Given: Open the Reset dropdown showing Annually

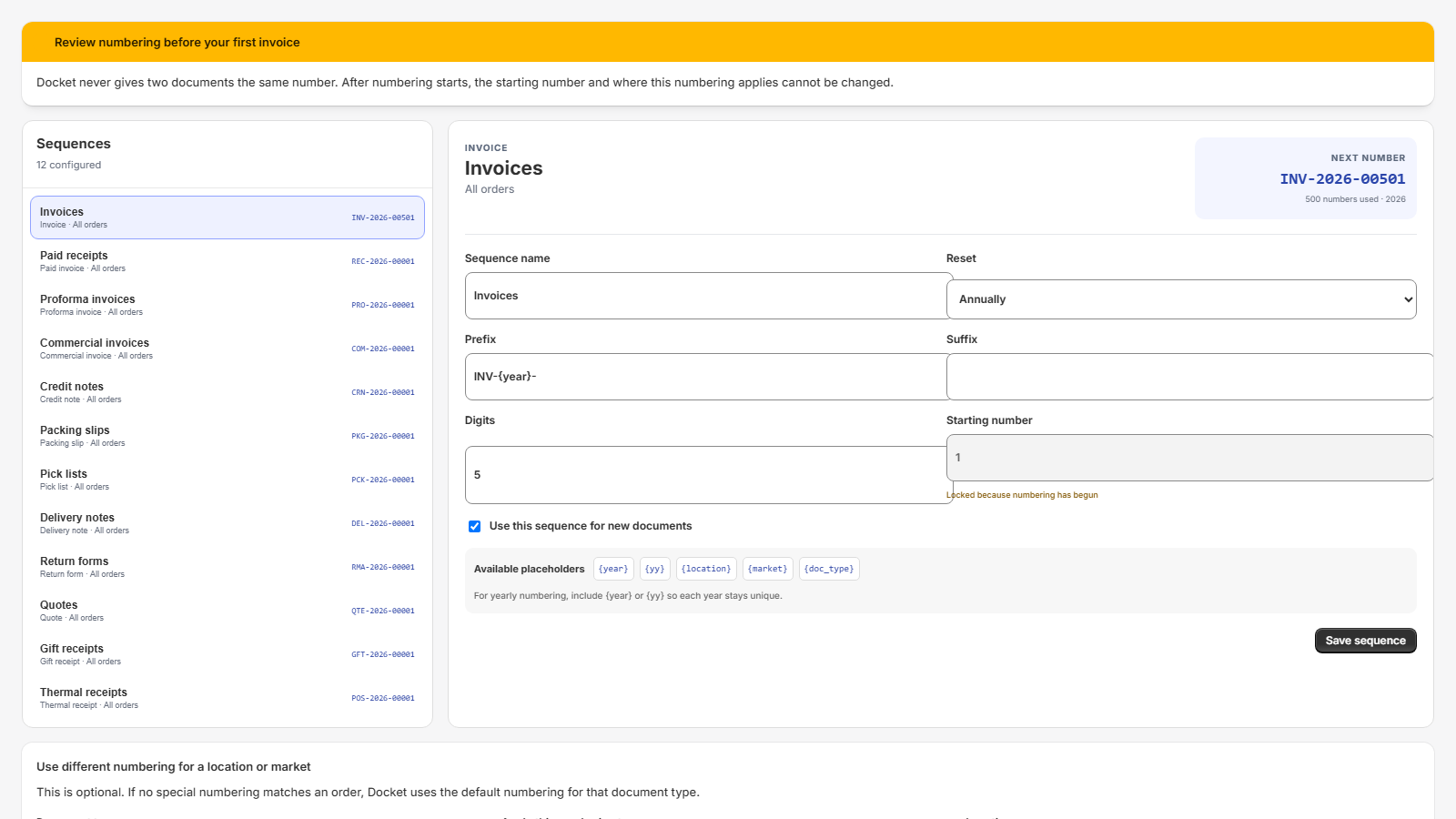Looking at the screenshot, I should (x=1181, y=299).
